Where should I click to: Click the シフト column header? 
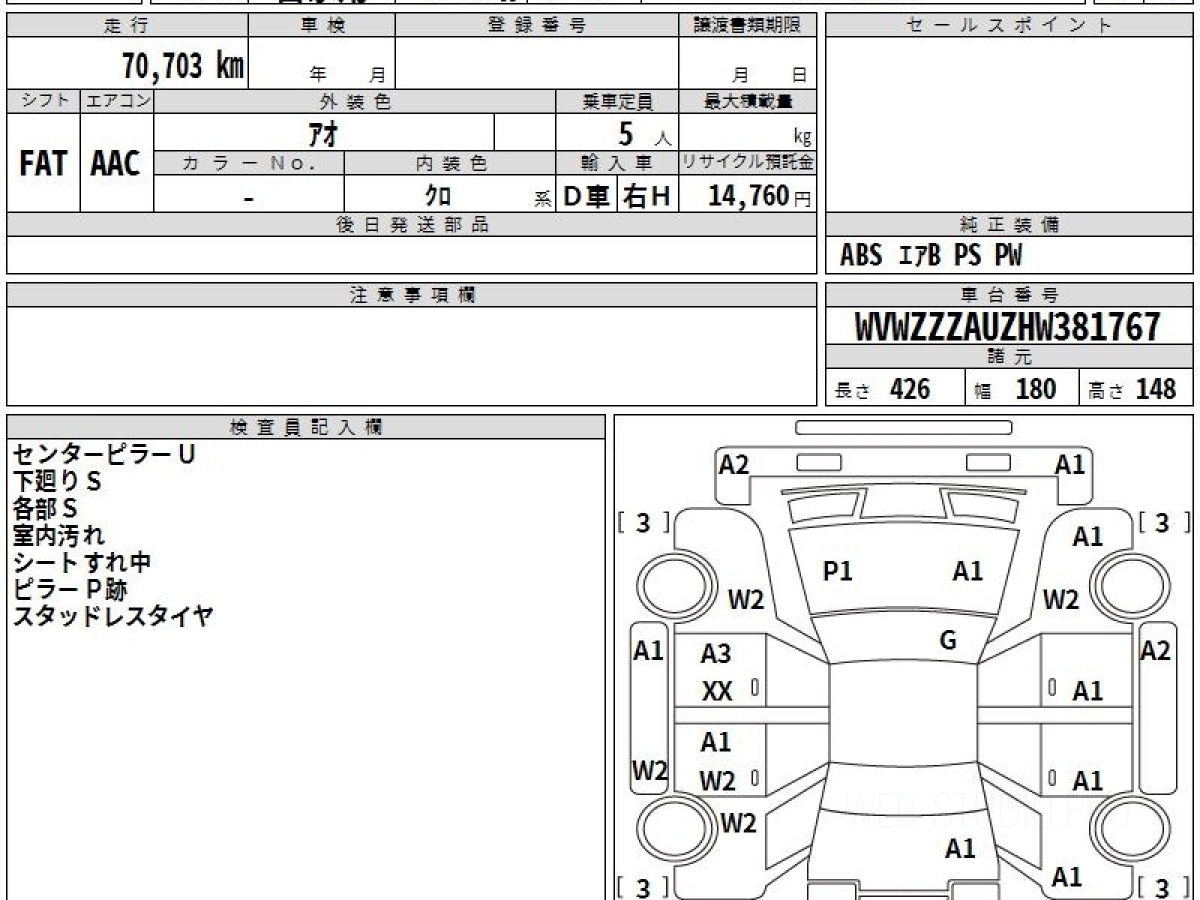coord(43,101)
